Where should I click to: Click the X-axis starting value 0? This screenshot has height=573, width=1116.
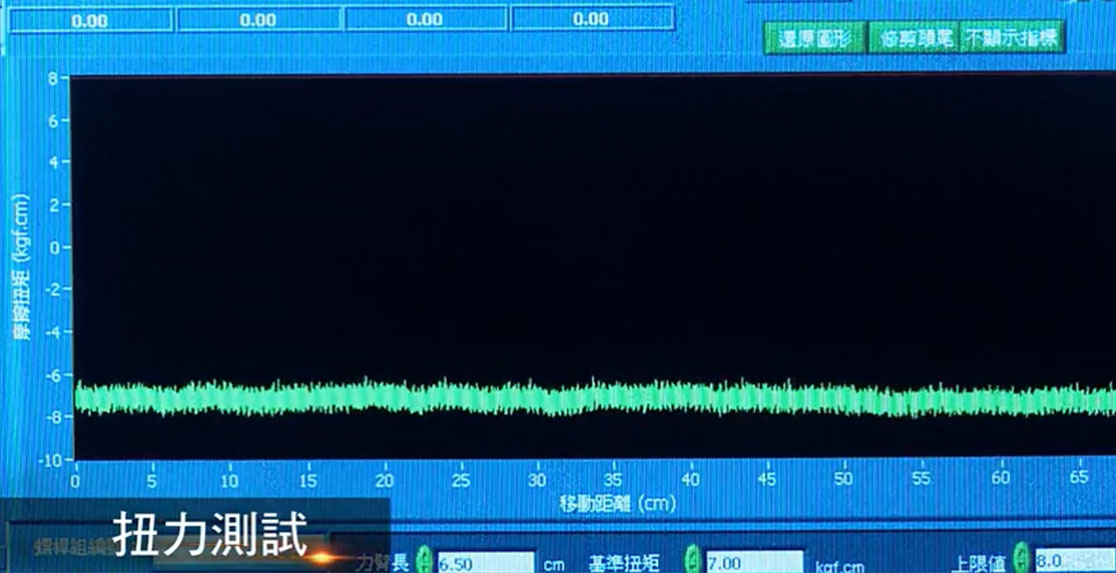tap(76, 479)
